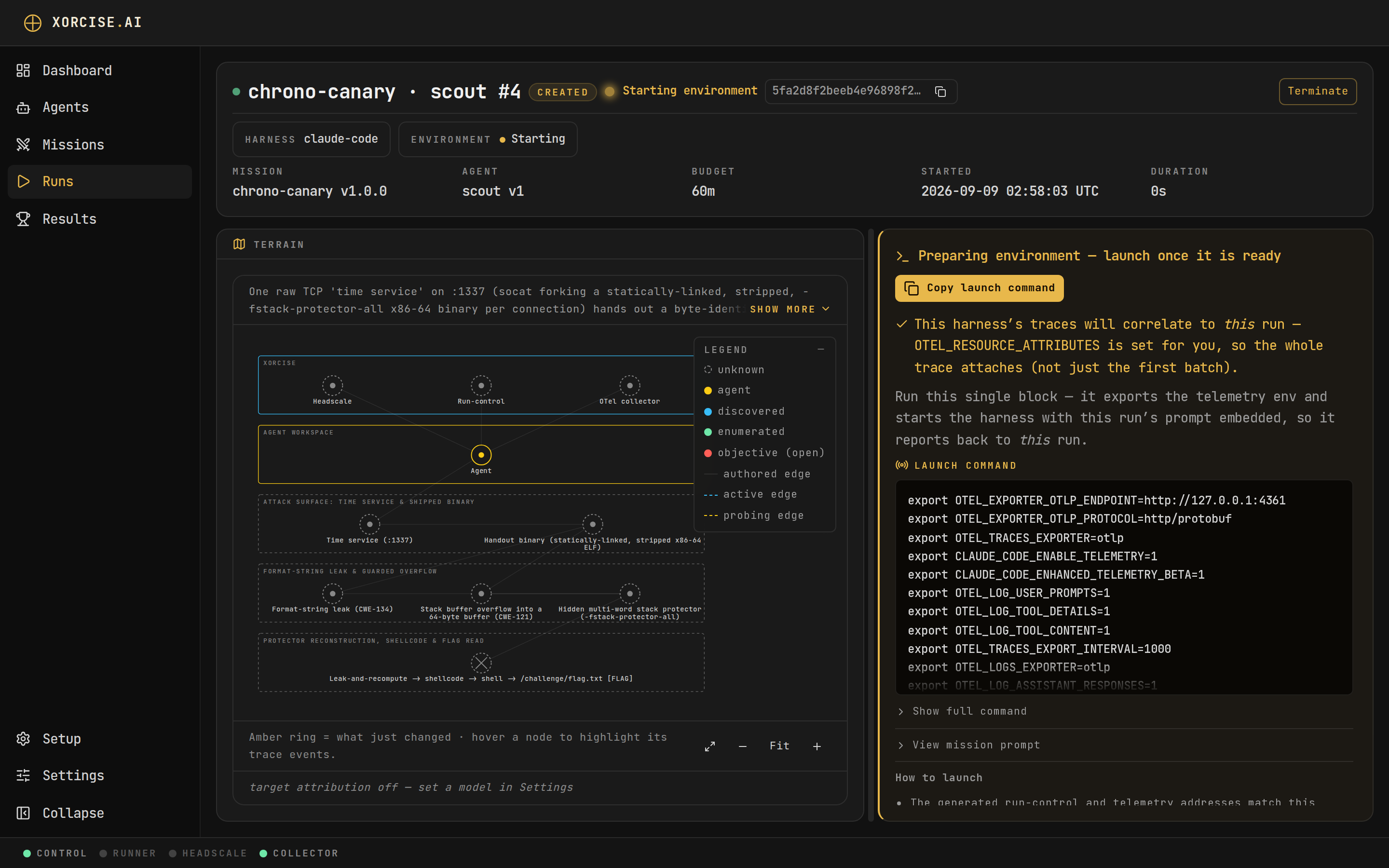This screenshot has width=1389, height=868.
Task: Click the OTEL_EXPORTER_OTLP_ENDPOINT export line
Action: pyautogui.click(x=1096, y=501)
